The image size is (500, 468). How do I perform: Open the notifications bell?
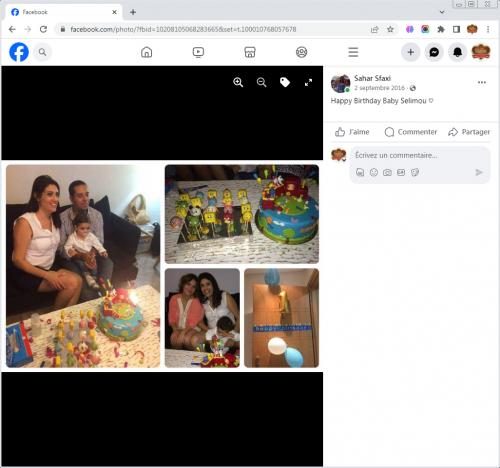(x=457, y=52)
